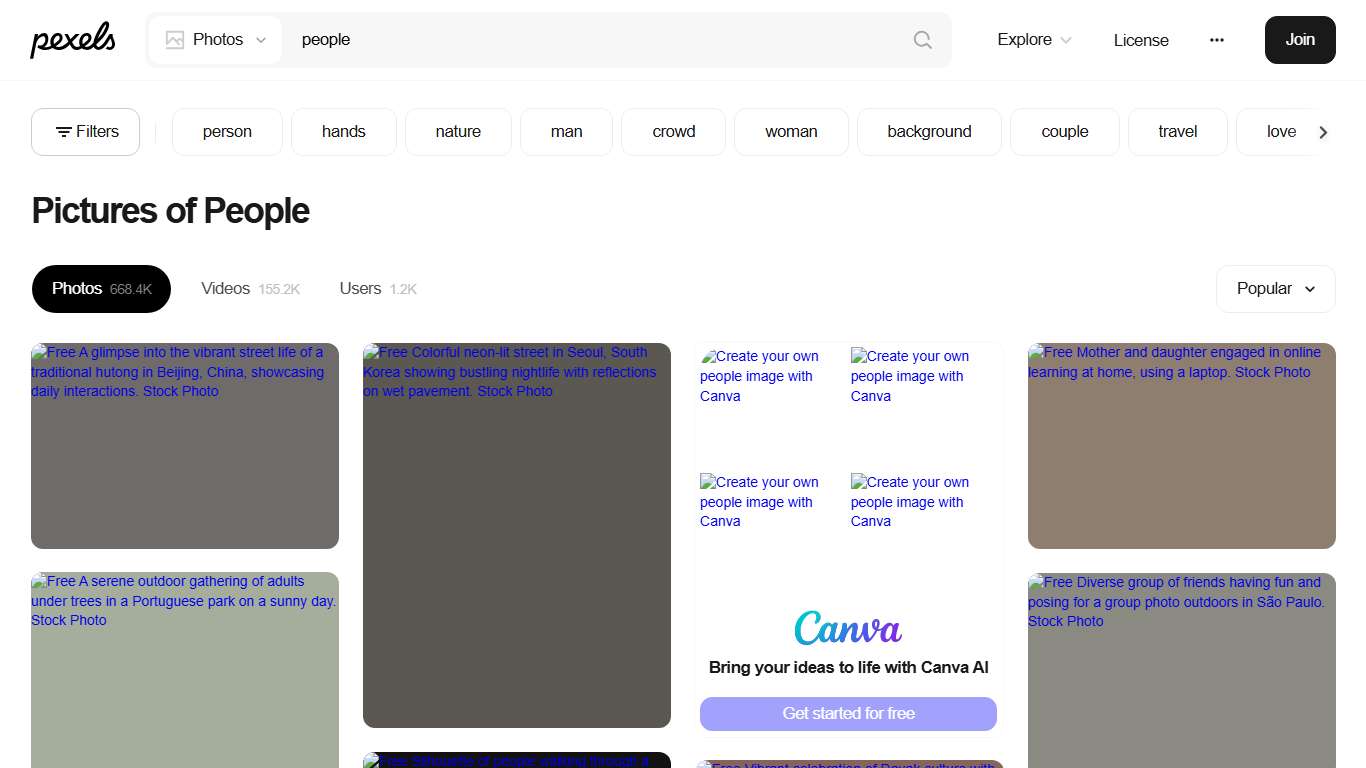Click the Join button
This screenshot has height=768, width=1366.
(1299, 40)
